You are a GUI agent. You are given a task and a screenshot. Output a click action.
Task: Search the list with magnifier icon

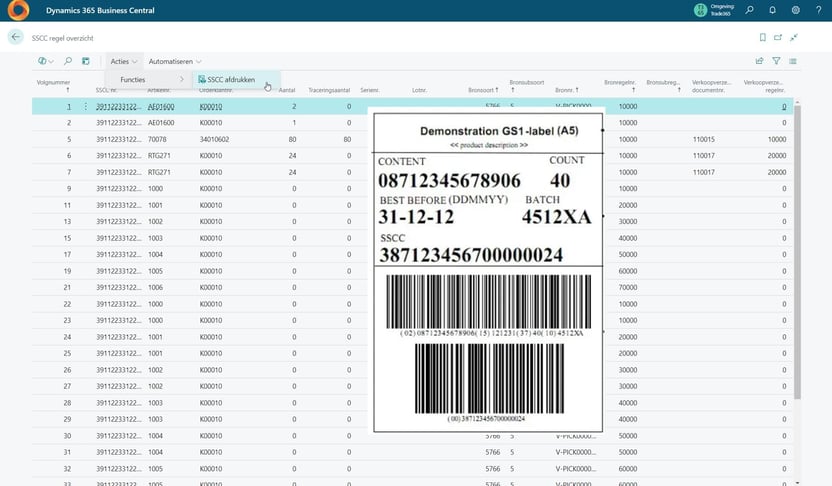[68, 61]
